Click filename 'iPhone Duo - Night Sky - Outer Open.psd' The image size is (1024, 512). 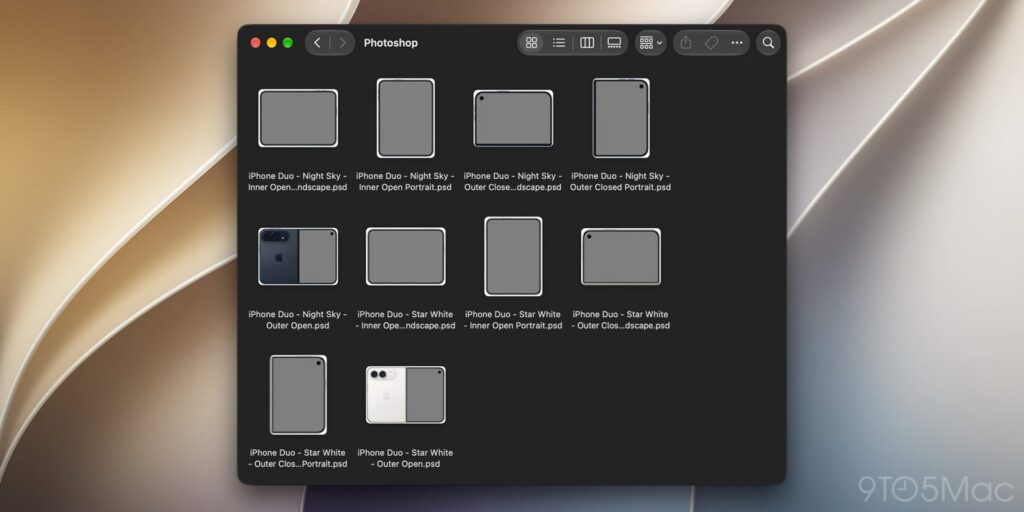(x=298, y=320)
